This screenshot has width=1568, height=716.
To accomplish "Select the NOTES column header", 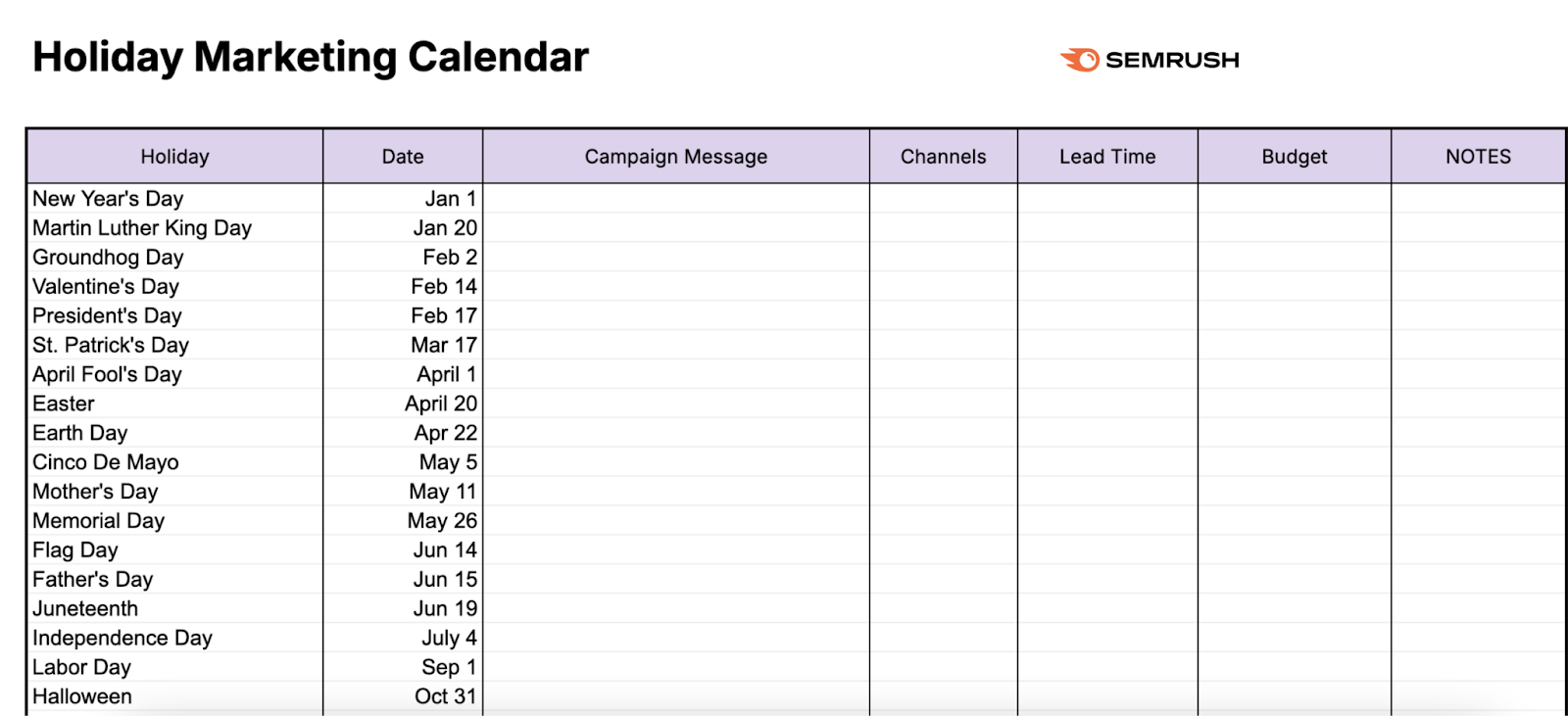I will pyautogui.click(x=1478, y=157).
